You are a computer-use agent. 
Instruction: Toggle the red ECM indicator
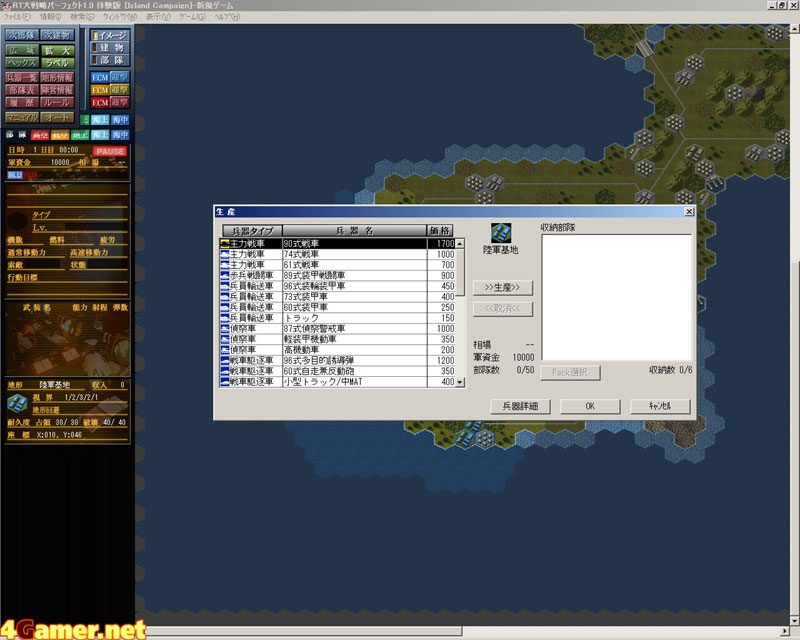tap(100, 103)
